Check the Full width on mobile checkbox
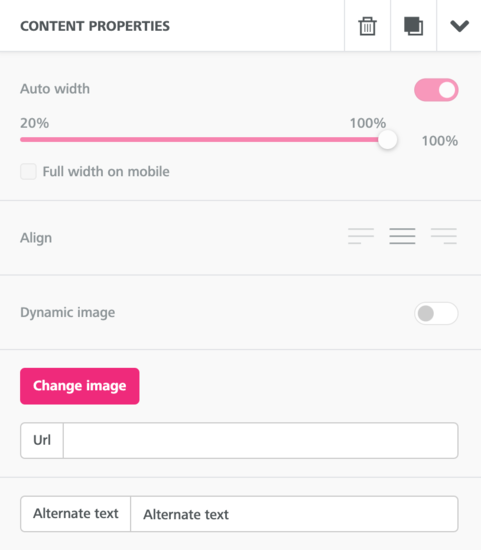Image resolution: width=481 pixels, height=550 pixels. tap(28, 172)
